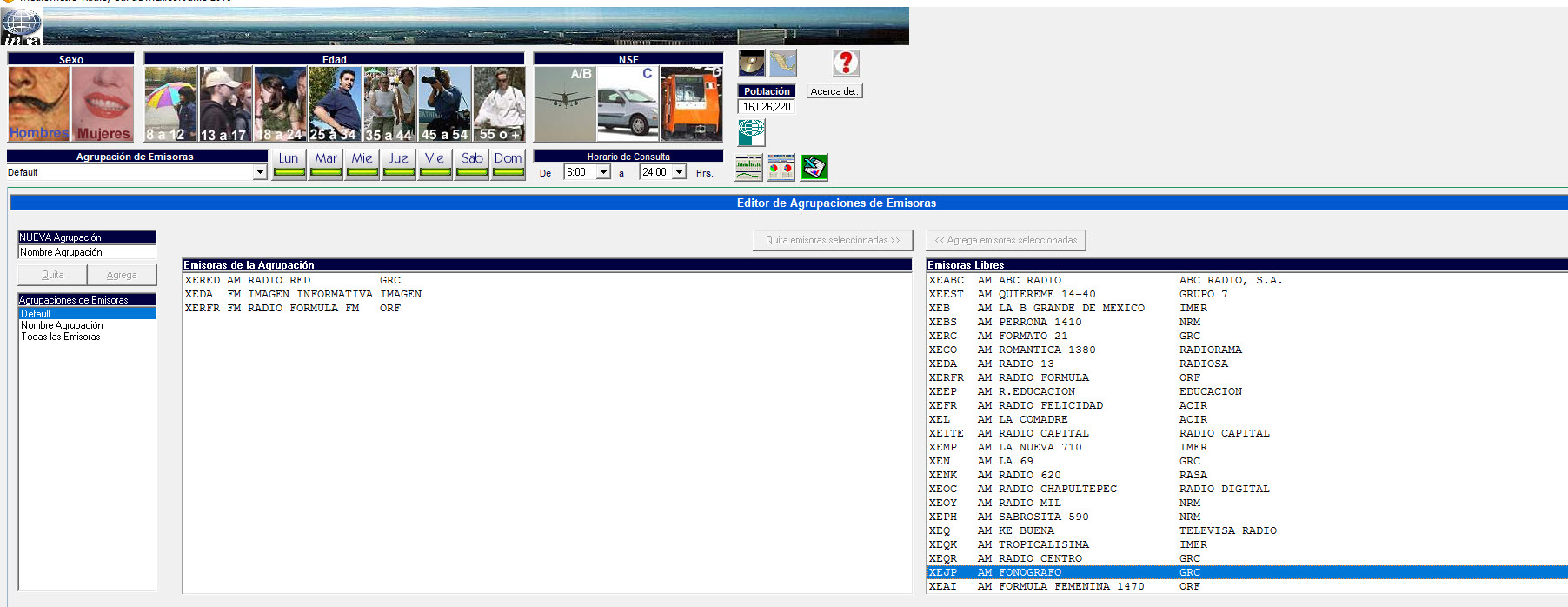Select XEQ AM KE BUENA row
Screen dimensions: 1568x607
point(1247,530)
